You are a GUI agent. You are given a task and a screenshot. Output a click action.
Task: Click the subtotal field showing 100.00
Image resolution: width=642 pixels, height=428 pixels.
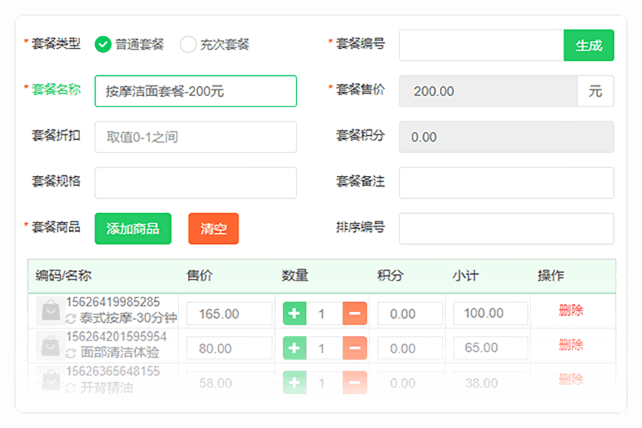pyautogui.click(x=491, y=313)
